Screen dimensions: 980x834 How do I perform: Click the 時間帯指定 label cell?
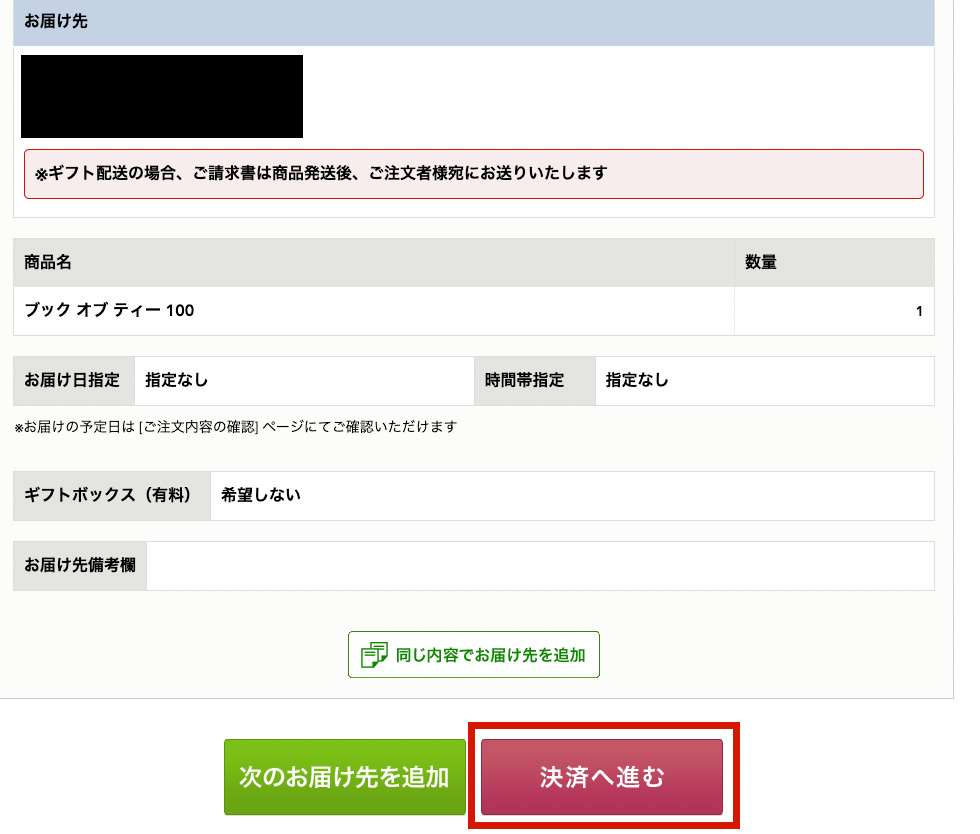pos(525,381)
